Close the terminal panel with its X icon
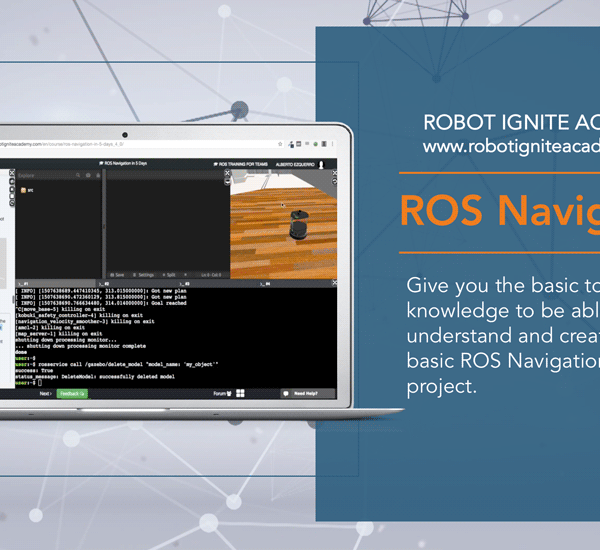The width and height of the screenshot is (600, 550). [334, 282]
